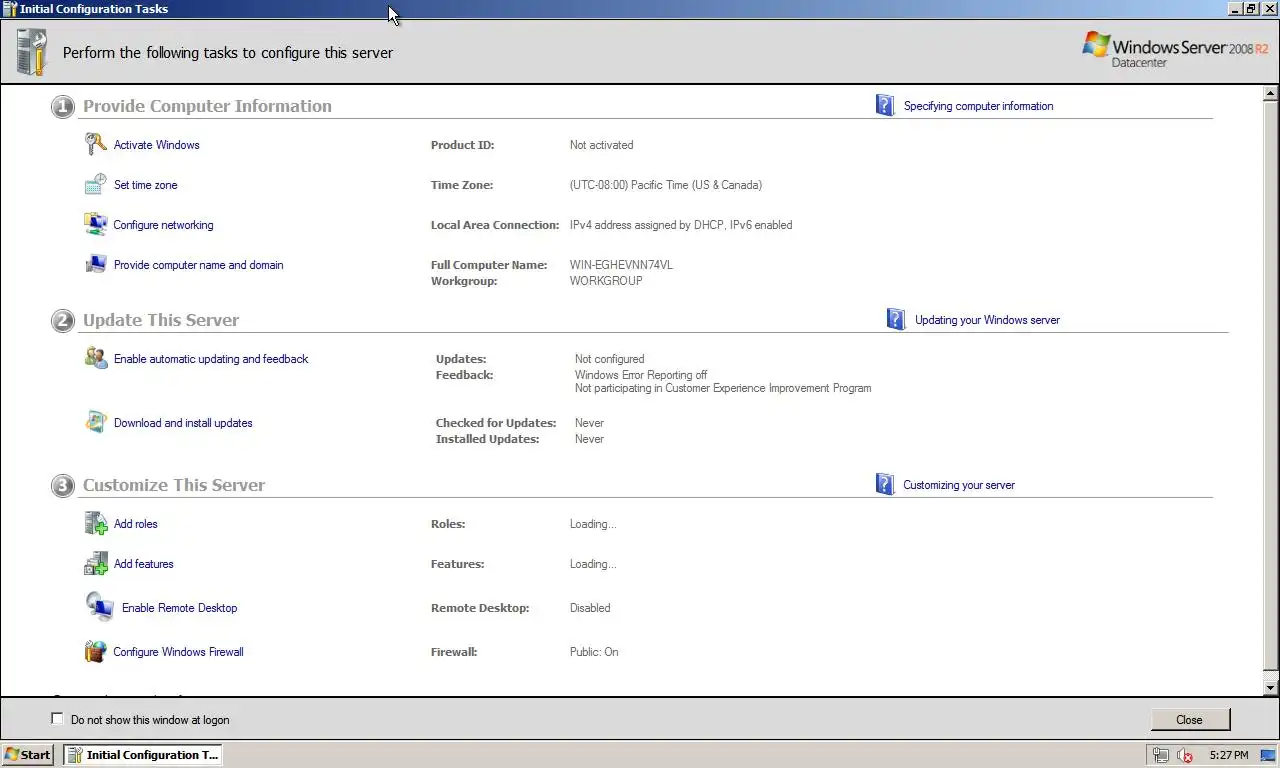
Task: Click the title bar window icon
Action: pyautogui.click(x=9, y=9)
